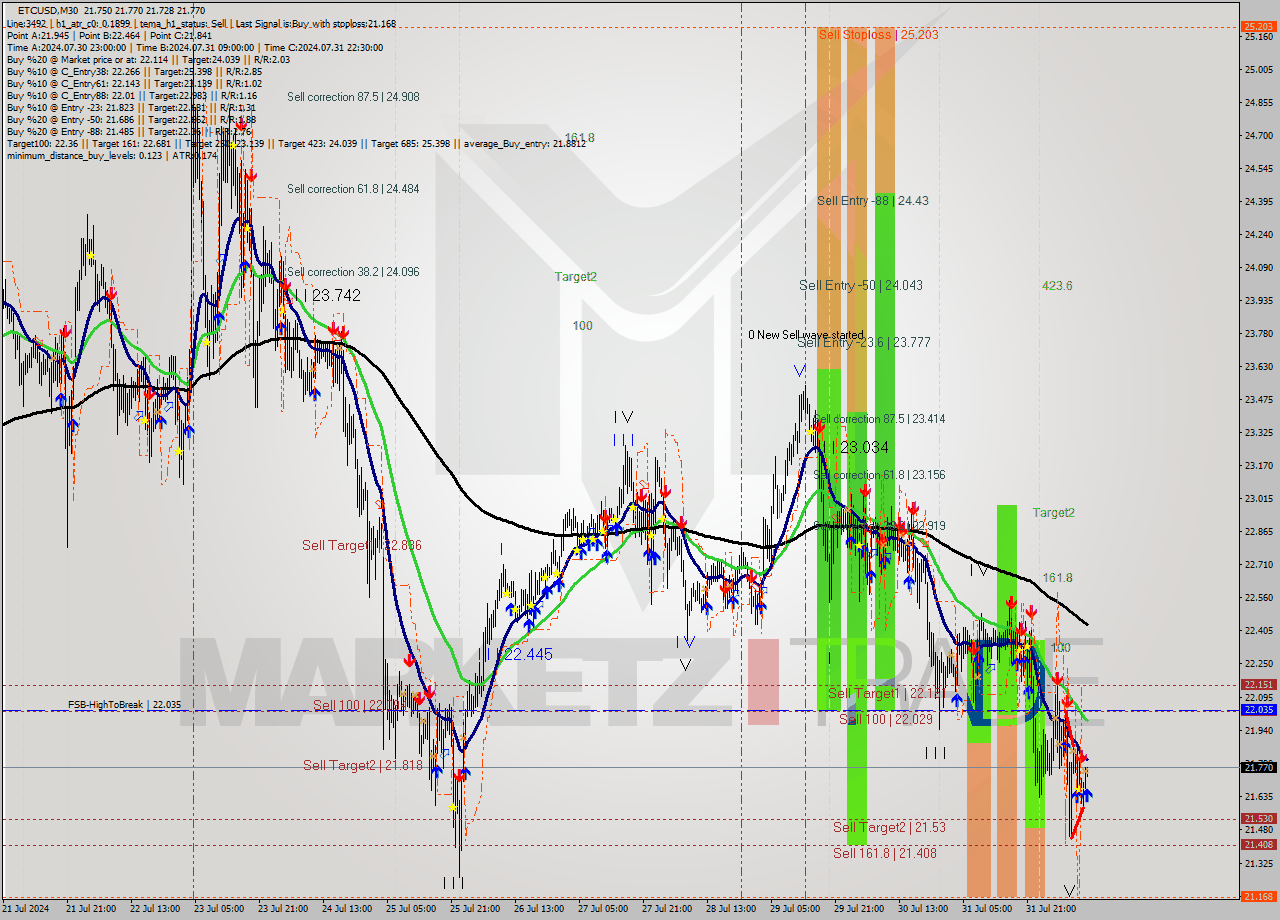Click the 31 Jul 05:00 time label

pyautogui.click(x=987, y=909)
